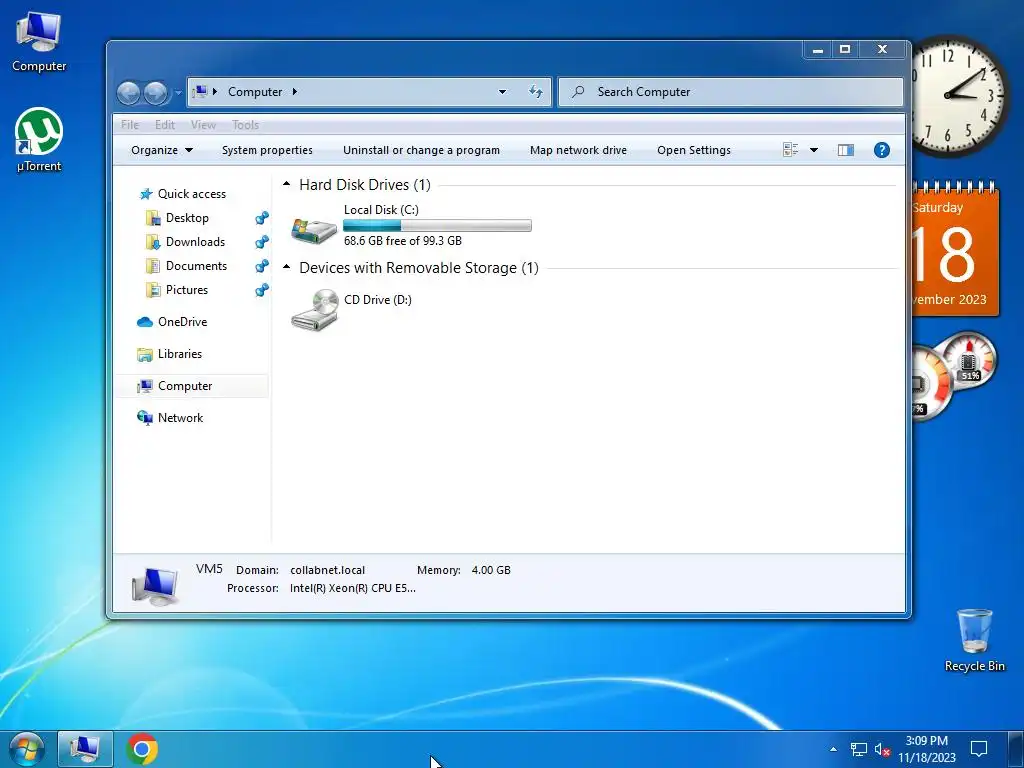Change view using the view icon
The height and width of the screenshot is (768, 1024).
(x=790, y=150)
